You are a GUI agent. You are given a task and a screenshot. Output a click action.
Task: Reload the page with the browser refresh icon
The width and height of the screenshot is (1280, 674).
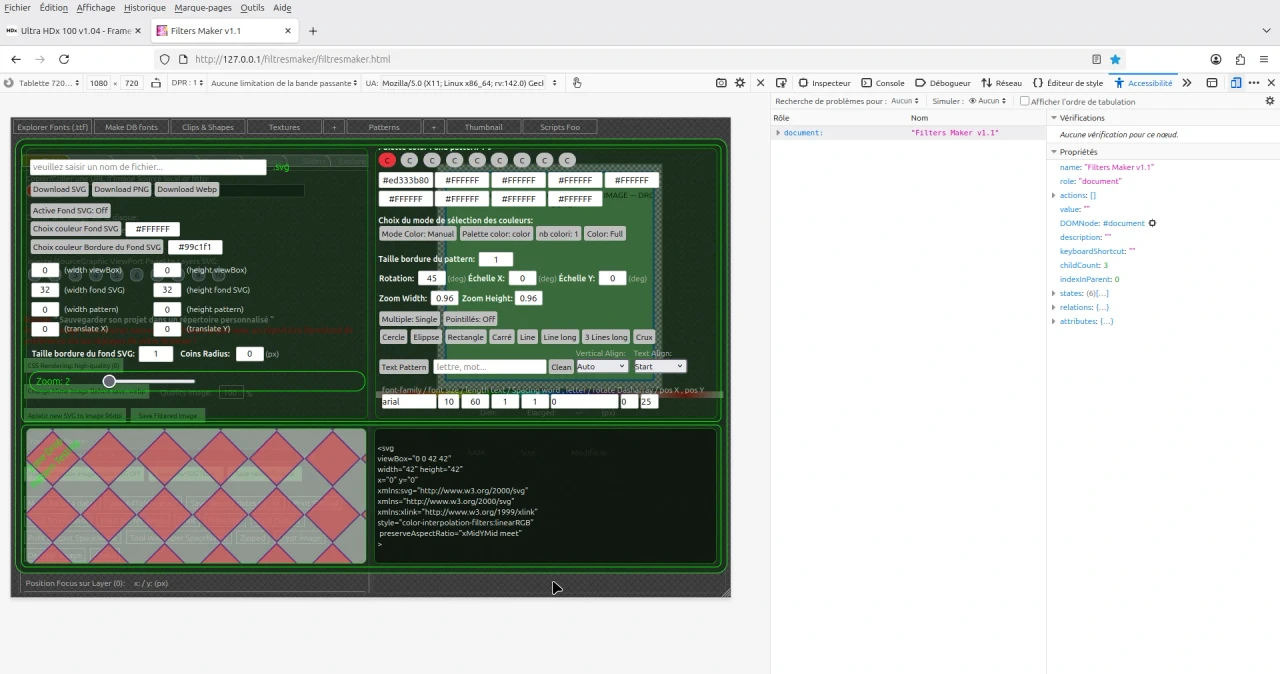pos(64,59)
